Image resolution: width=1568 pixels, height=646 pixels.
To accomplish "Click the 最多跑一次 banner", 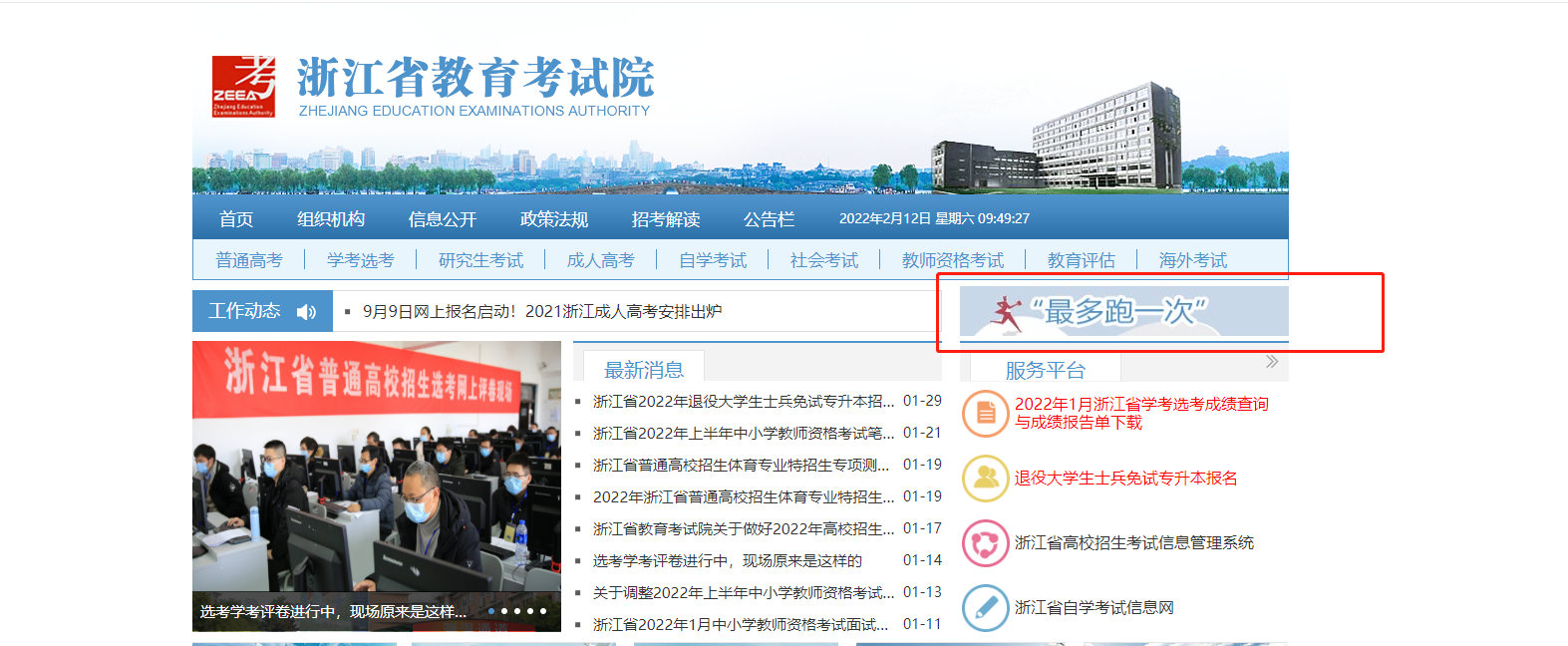I will (1124, 312).
